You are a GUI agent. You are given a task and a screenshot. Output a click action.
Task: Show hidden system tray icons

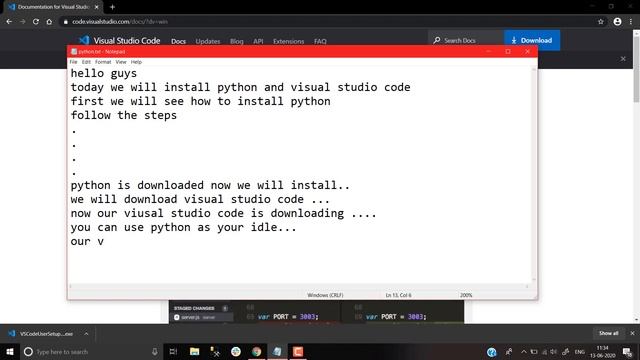coord(524,352)
